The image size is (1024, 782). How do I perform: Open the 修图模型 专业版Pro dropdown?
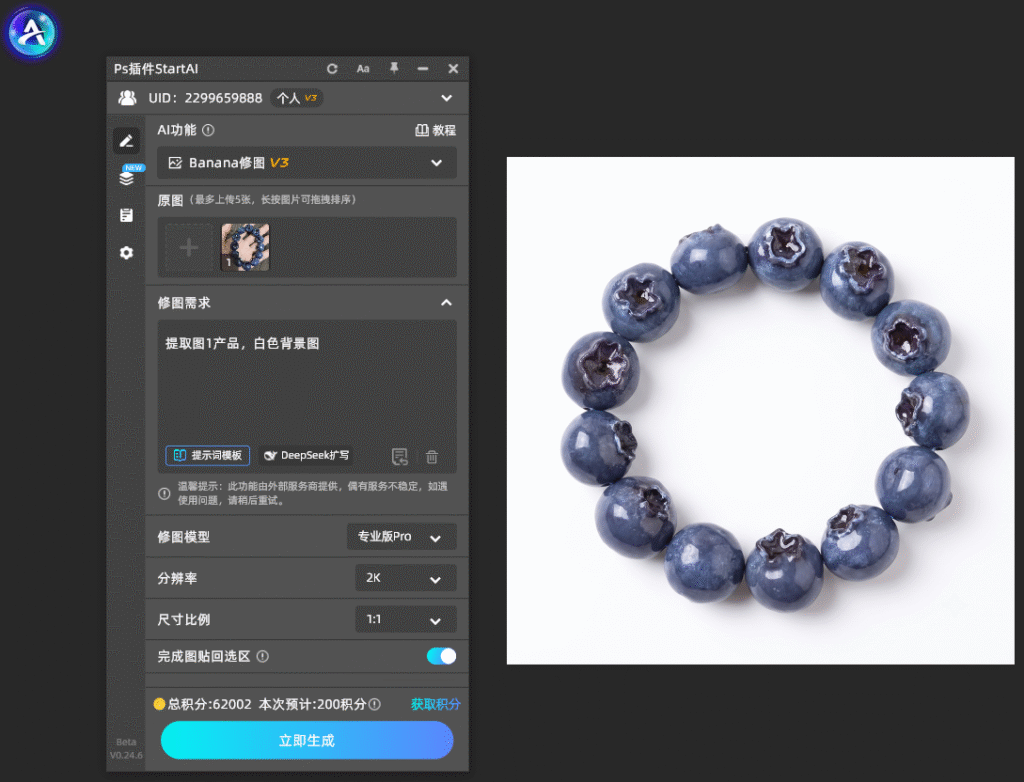[x=401, y=537]
